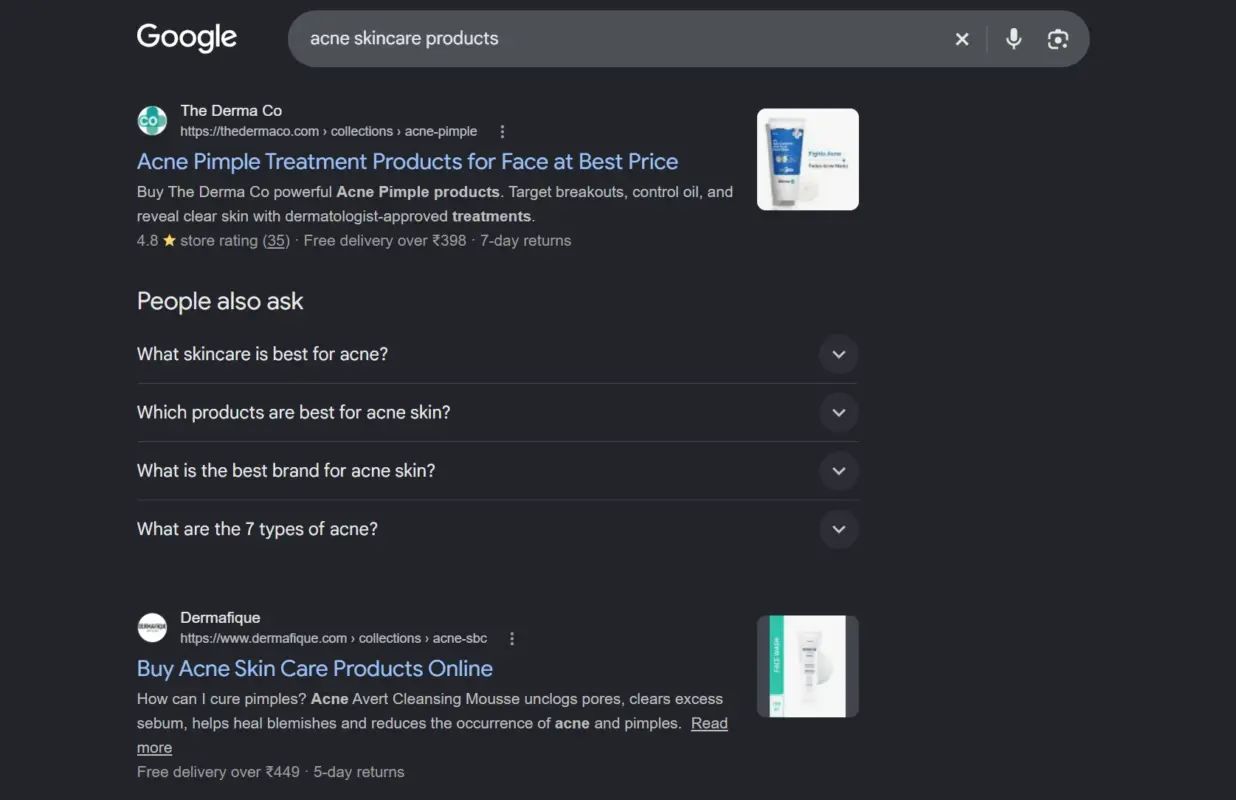Expand 'Which products are best for acne skin?'
The image size is (1236, 800).
click(x=497, y=412)
